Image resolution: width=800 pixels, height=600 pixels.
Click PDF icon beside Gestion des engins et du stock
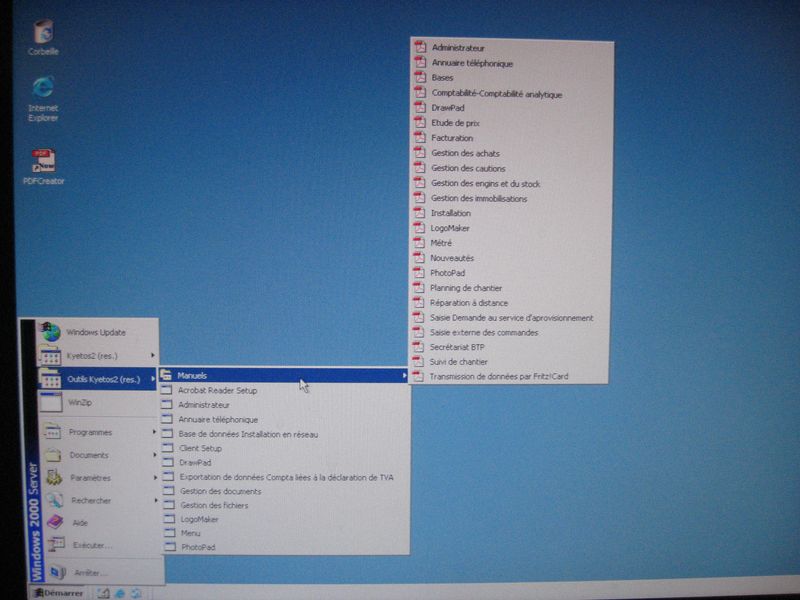[x=419, y=183]
